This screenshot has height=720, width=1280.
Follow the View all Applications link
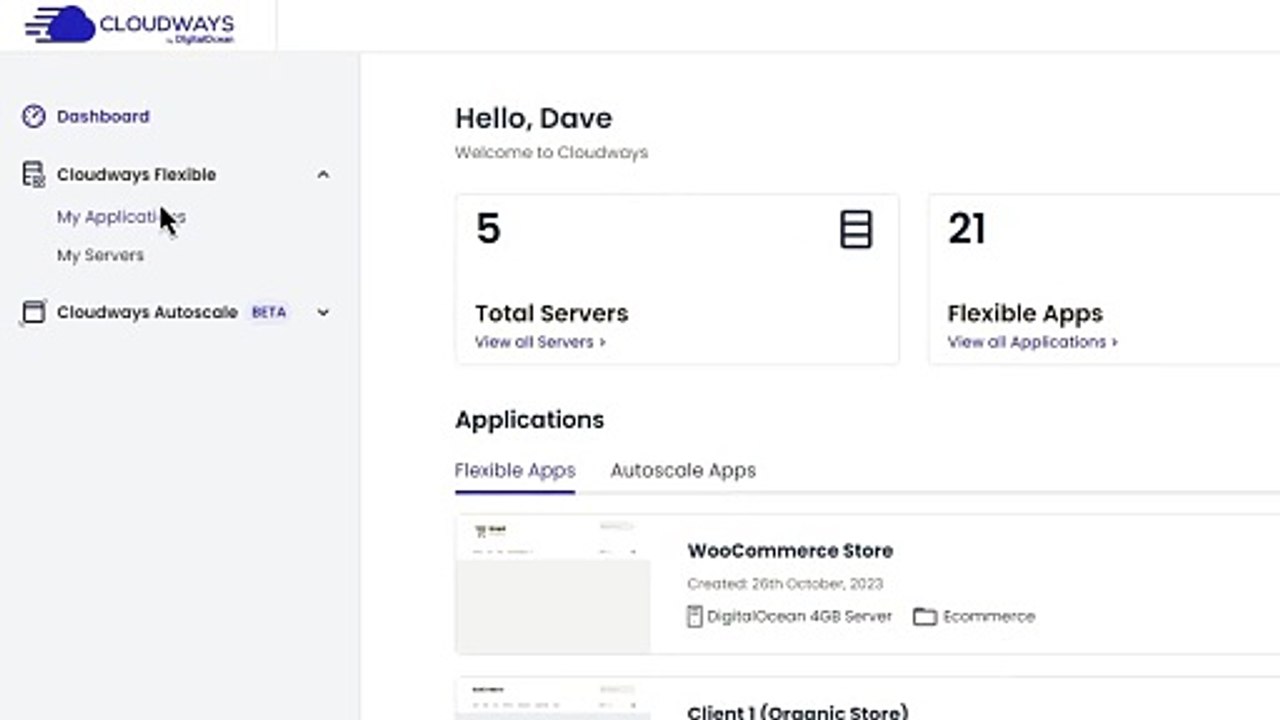(1032, 342)
